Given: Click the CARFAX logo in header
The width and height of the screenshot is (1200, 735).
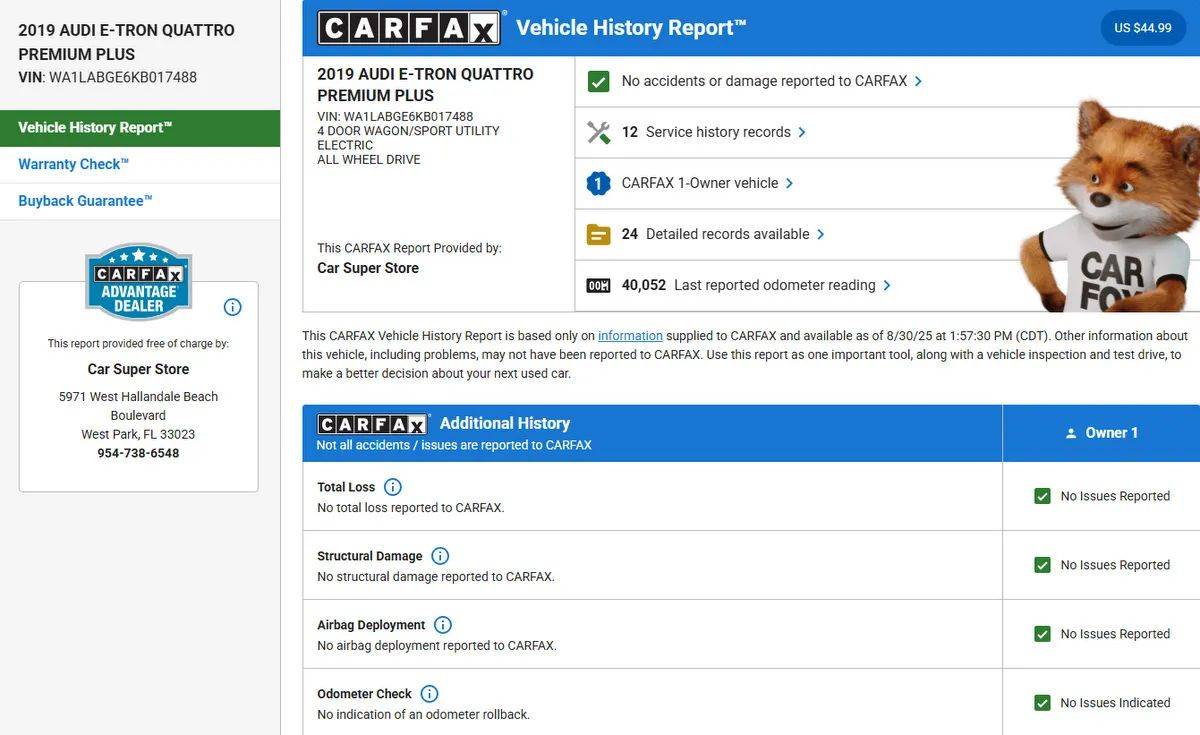Looking at the screenshot, I should pyautogui.click(x=409, y=27).
